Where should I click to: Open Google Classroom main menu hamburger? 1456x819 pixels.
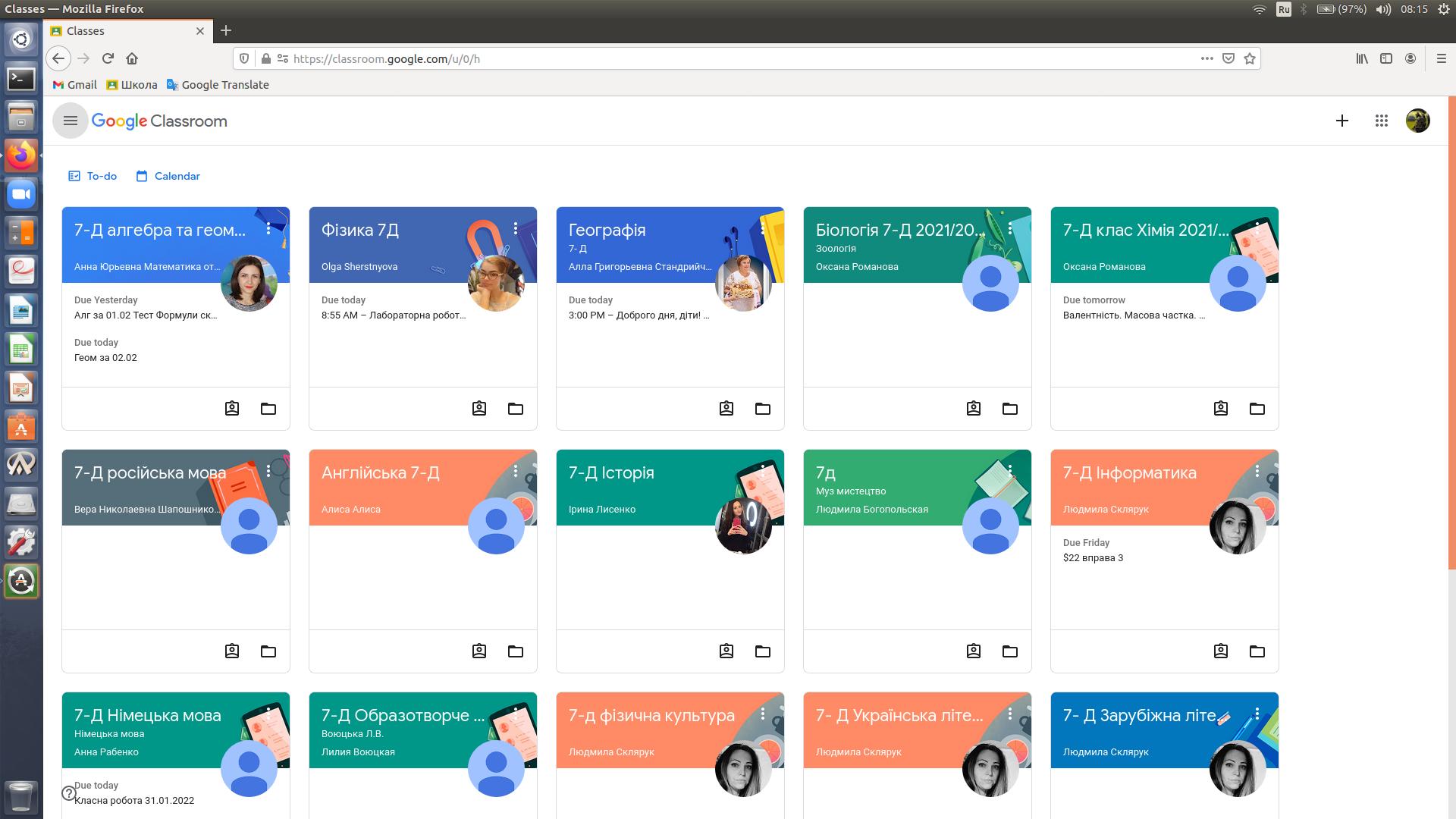[x=71, y=121]
